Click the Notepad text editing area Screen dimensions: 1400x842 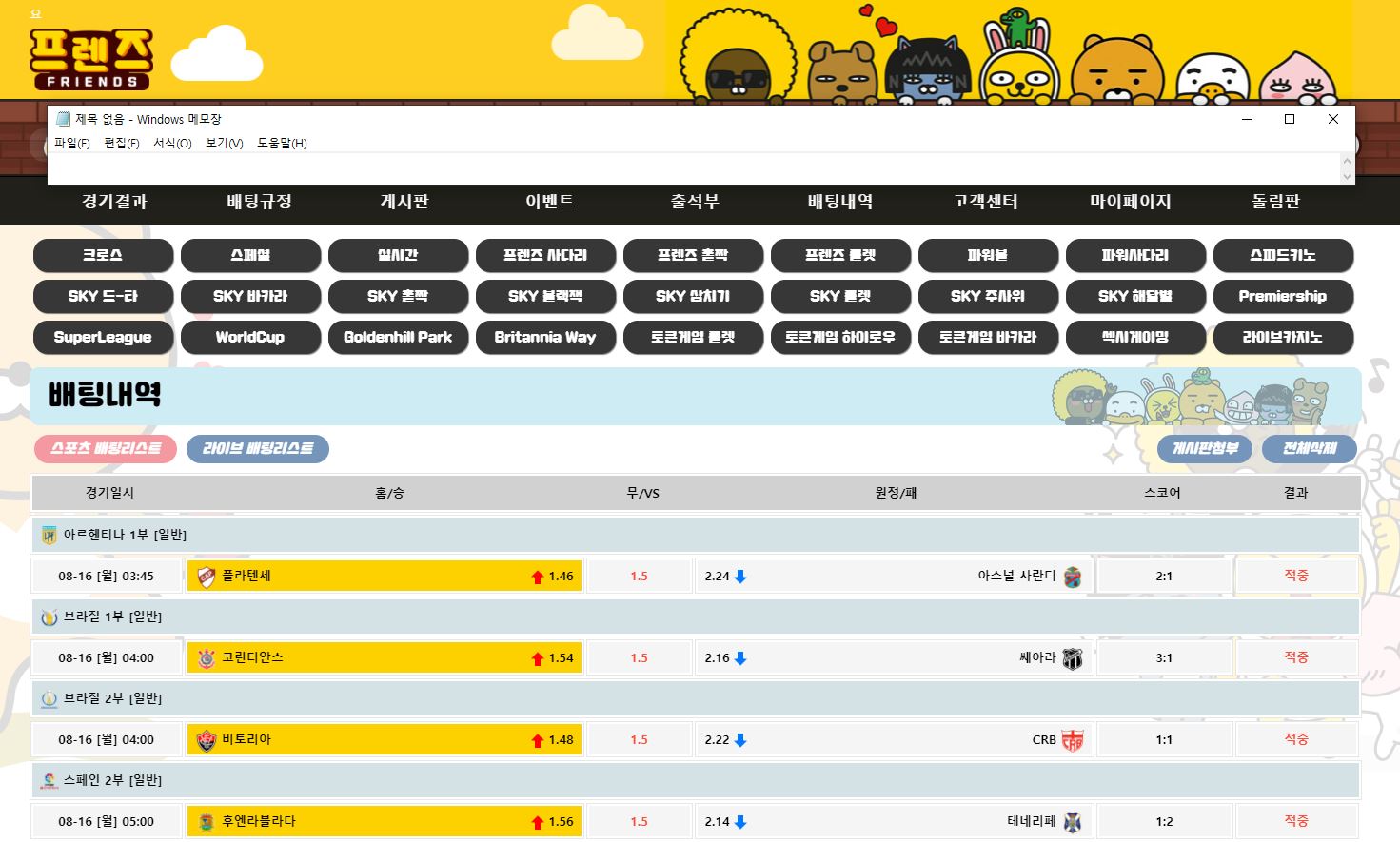tap(666, 168)
